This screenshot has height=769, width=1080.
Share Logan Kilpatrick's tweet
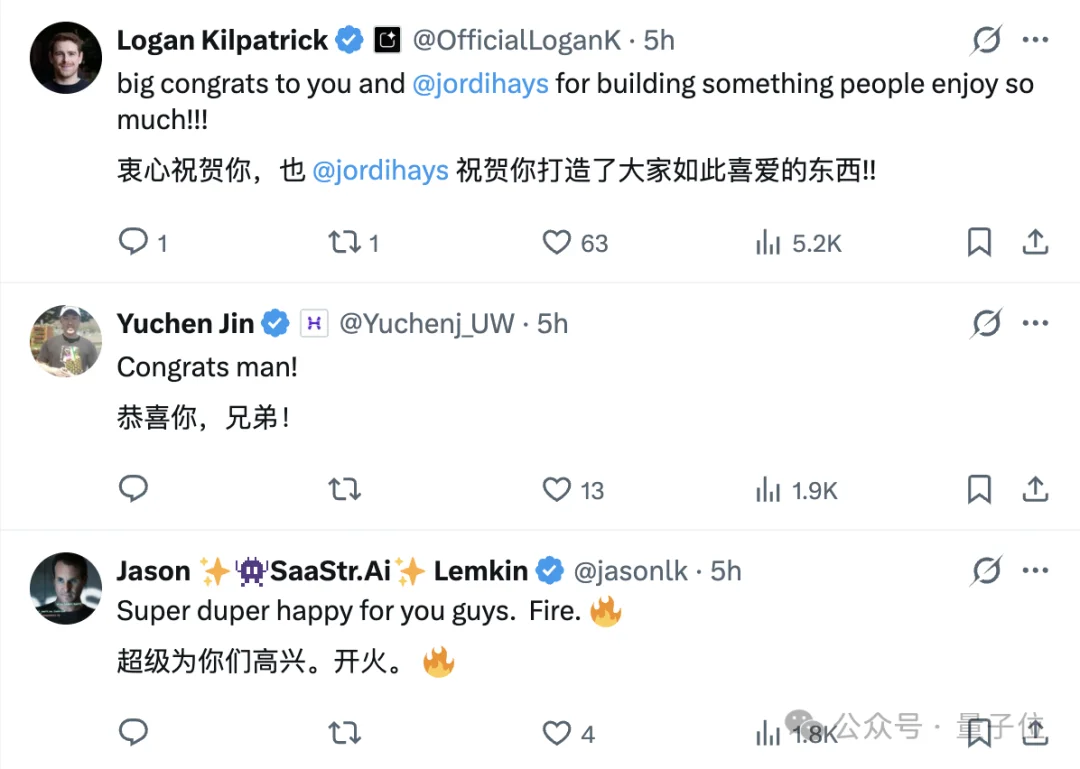coord(1036,242)
